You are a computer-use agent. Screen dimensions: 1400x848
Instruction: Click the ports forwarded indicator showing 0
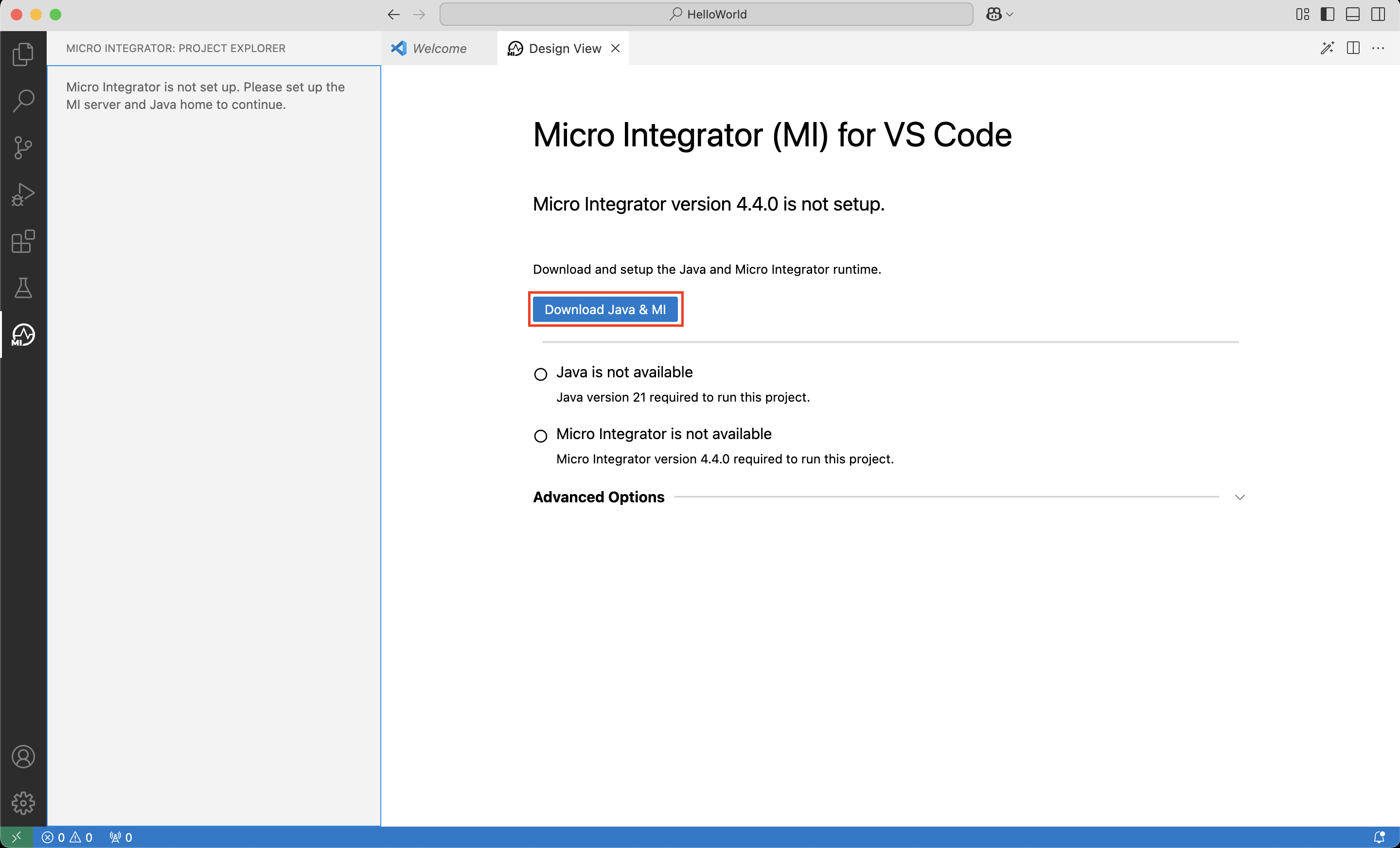[121, 837]
